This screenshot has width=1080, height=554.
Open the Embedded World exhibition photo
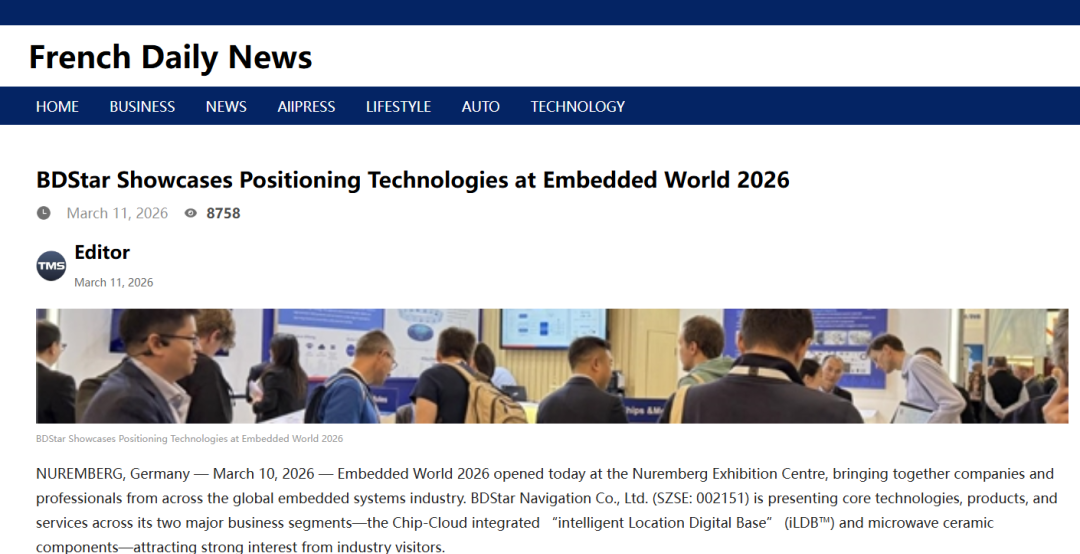click(552, 366)
